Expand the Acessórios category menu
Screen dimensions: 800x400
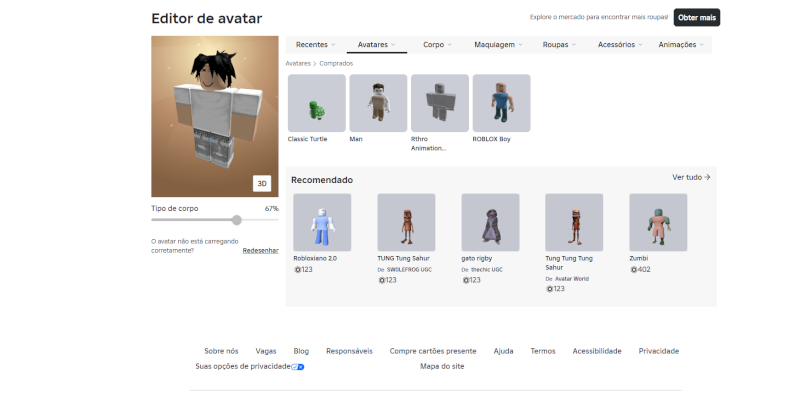[x=620, y=45]
